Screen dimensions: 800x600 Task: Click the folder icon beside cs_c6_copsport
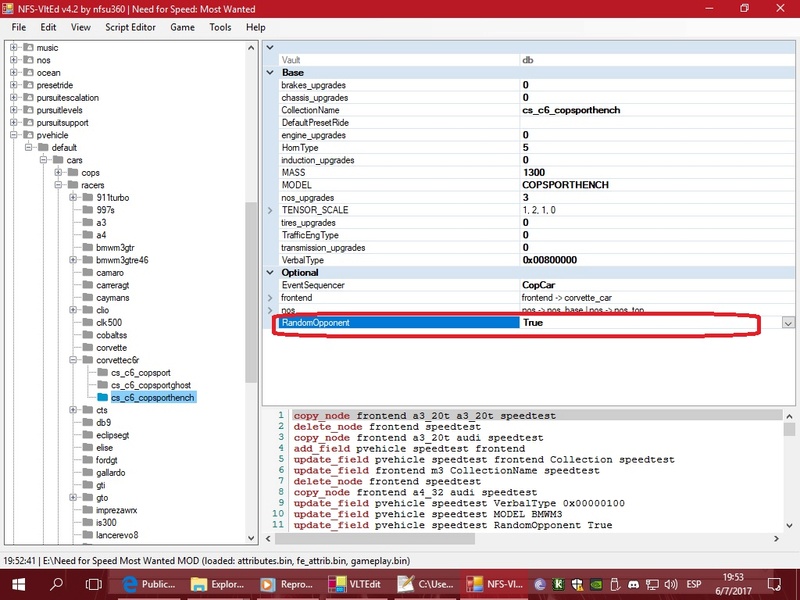[102, 372]
